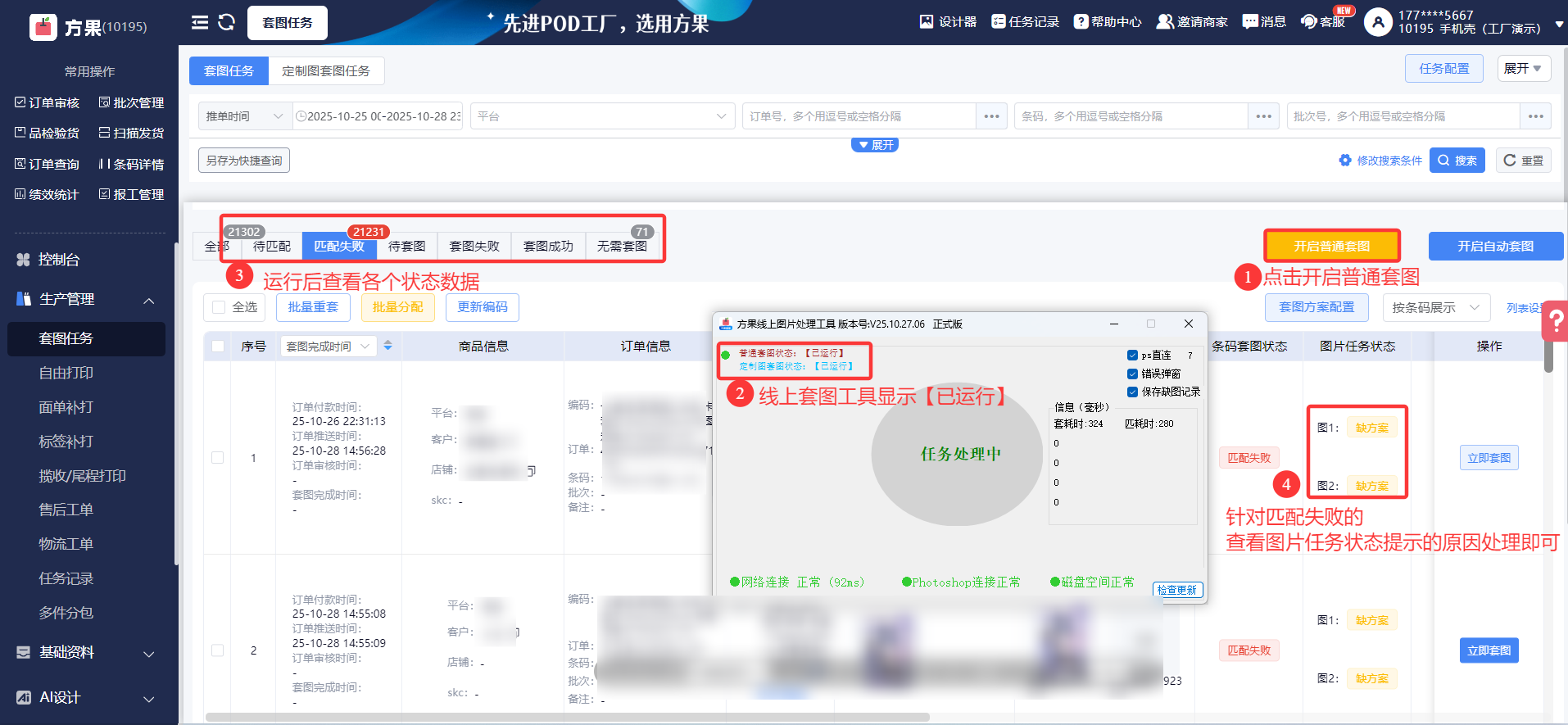
Task: Select the 无需套图 status tab
Action: 622,246
